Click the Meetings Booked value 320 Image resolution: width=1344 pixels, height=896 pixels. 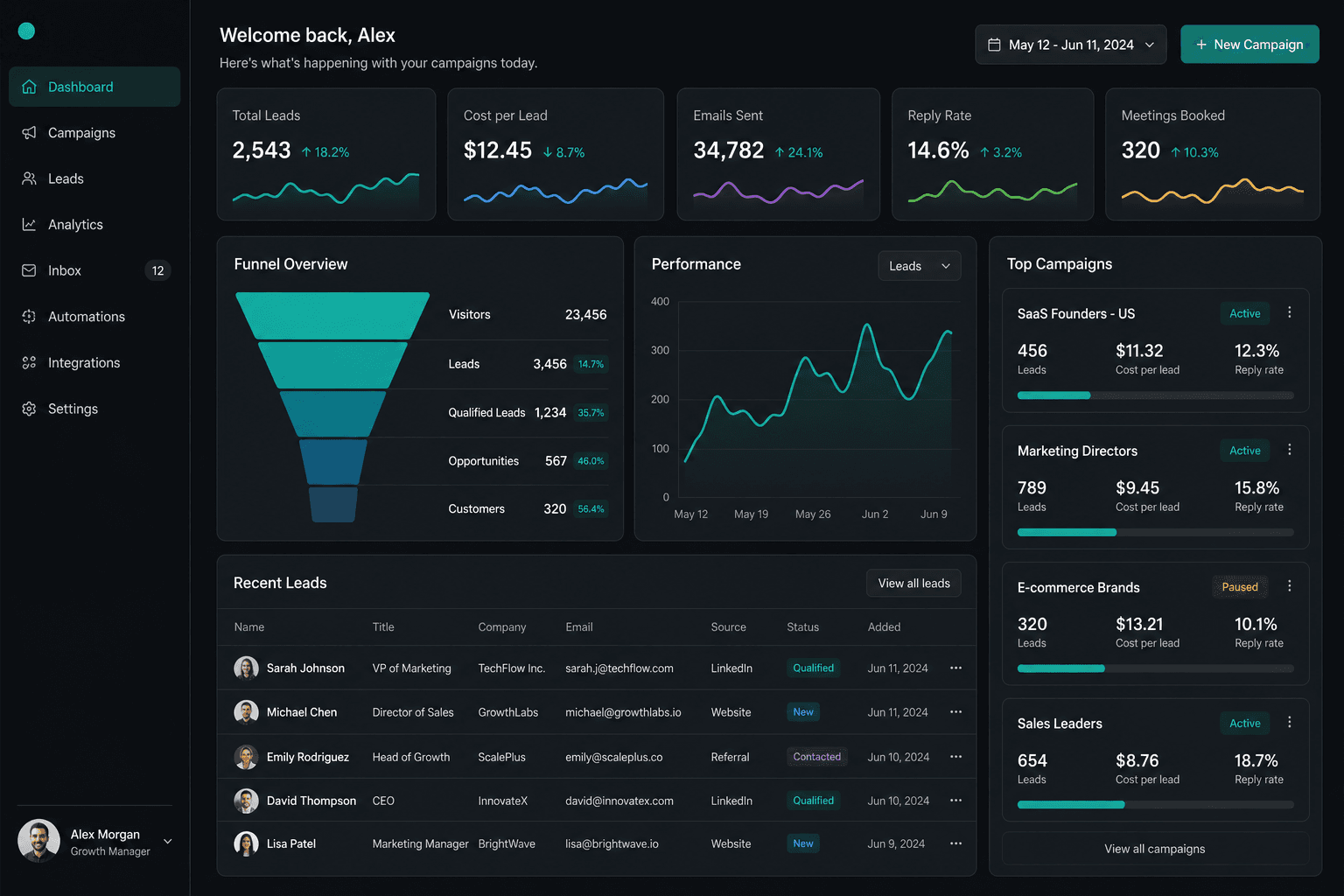(x=1141, y=150)
